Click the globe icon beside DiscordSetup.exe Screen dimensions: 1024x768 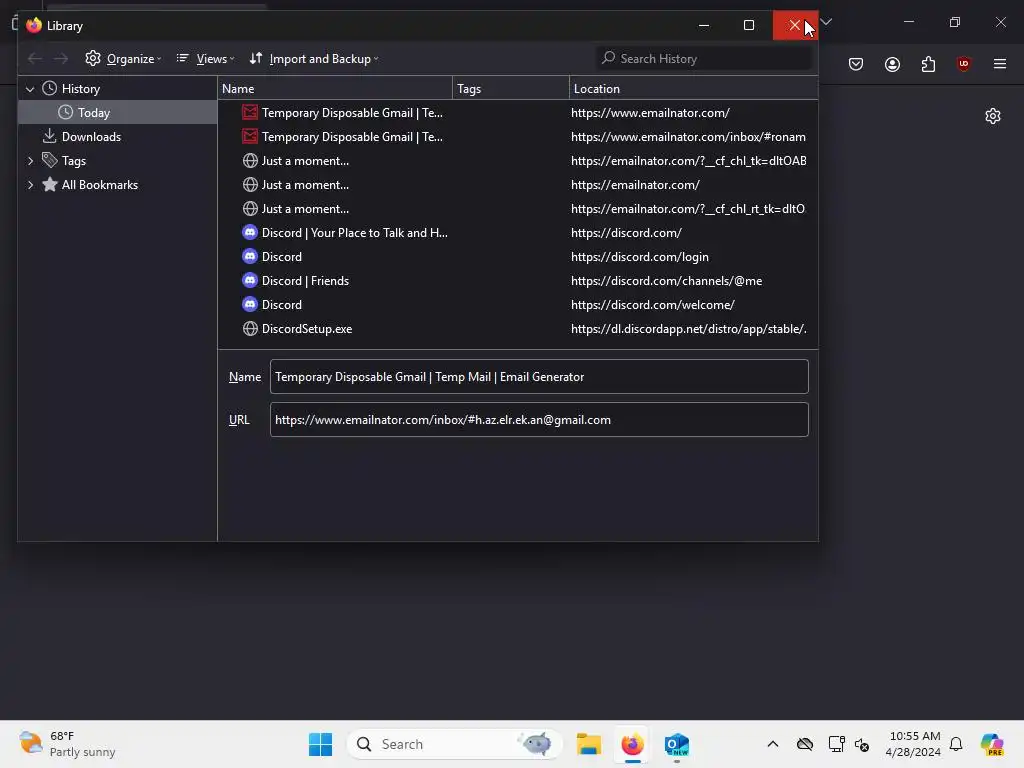coord(250,329)
